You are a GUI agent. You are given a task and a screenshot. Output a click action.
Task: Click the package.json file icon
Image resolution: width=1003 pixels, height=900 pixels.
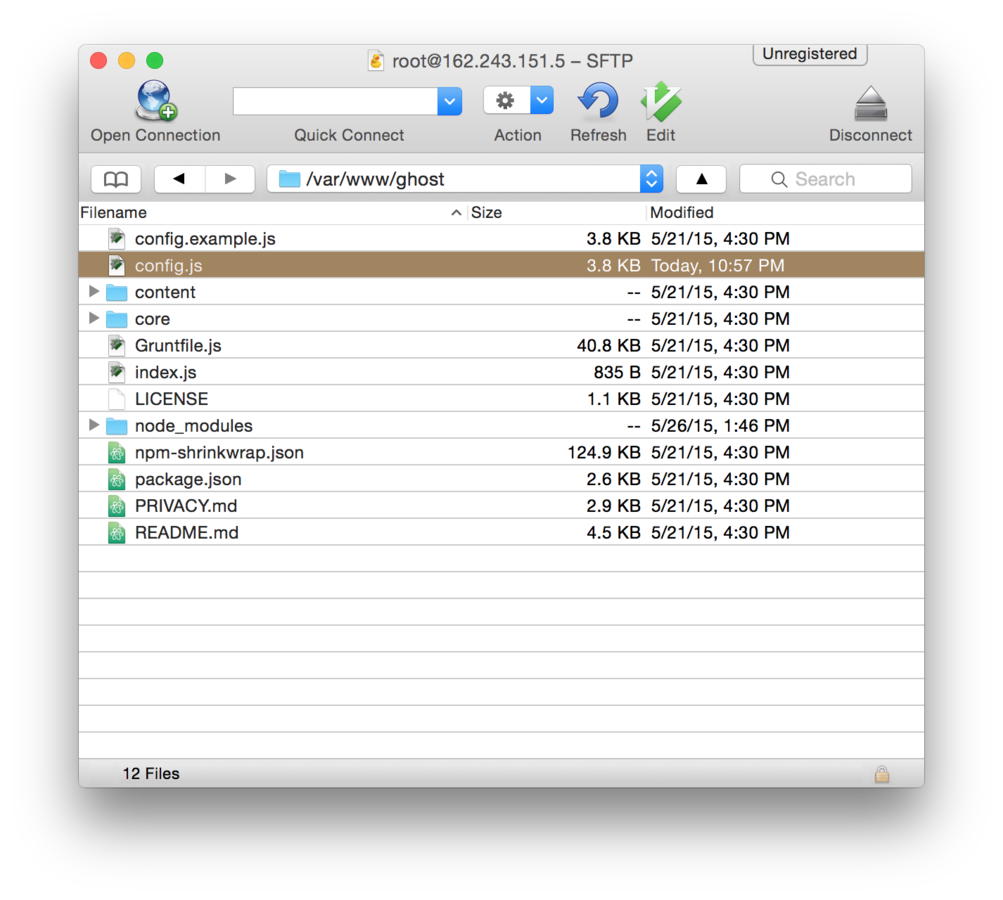pos(116,479)
